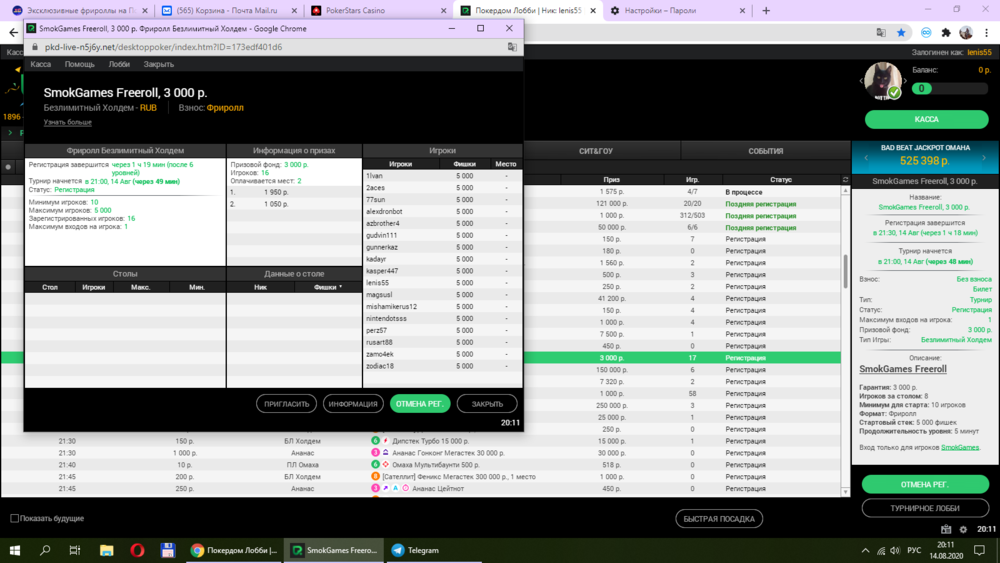Go to next jackpot banner

pyautogui.click(x=984, y=157)
